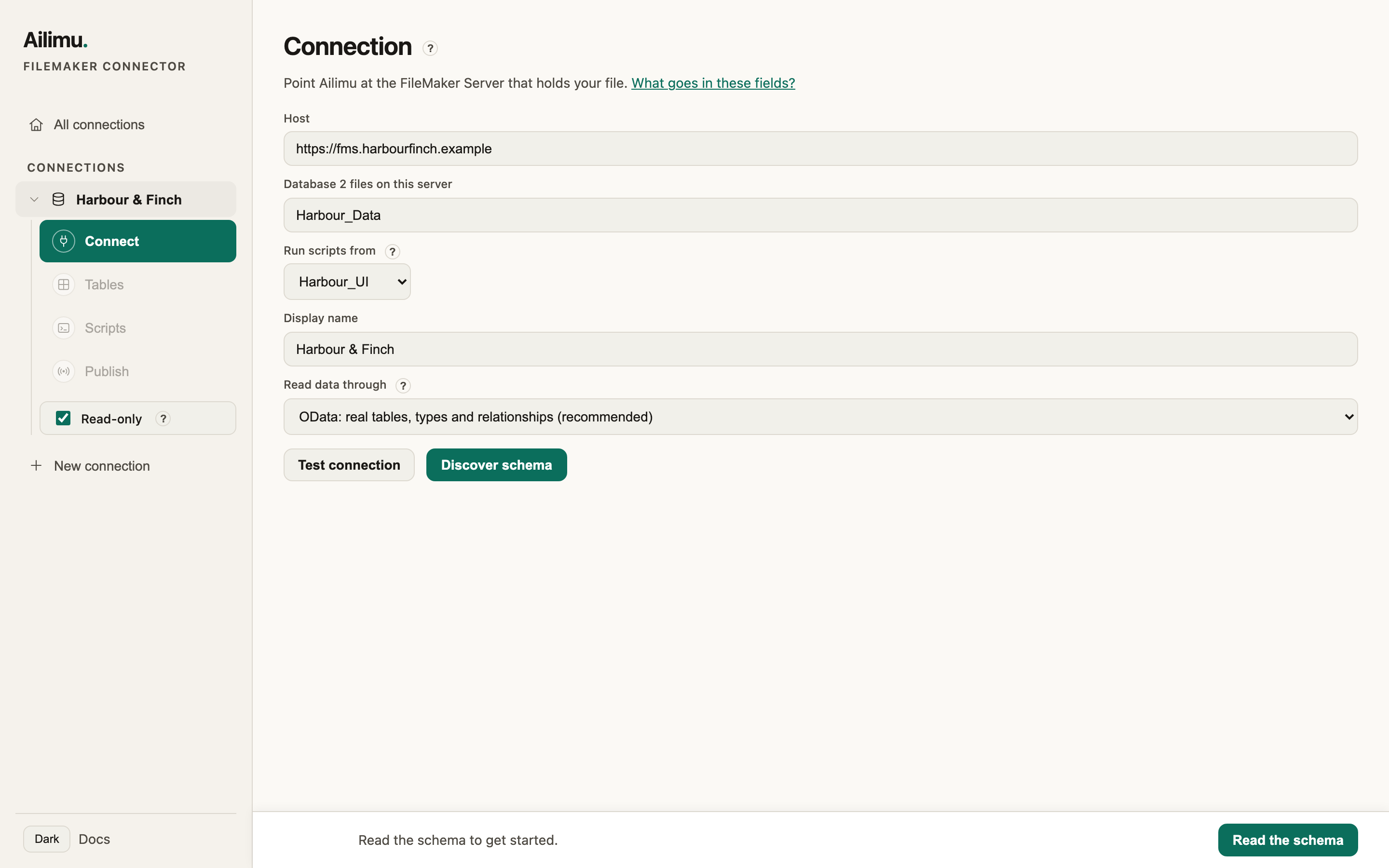This screenshot has height=868, width=1389.
Task: Open the Scripts section
Action: pos(138,328)
